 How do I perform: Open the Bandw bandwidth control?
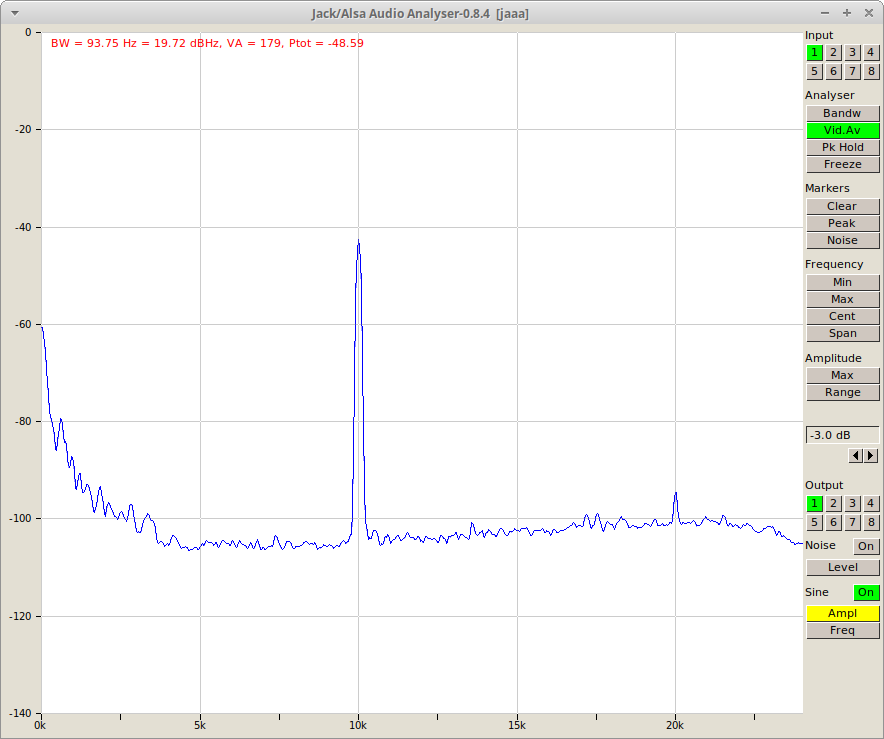click(843, 113)
